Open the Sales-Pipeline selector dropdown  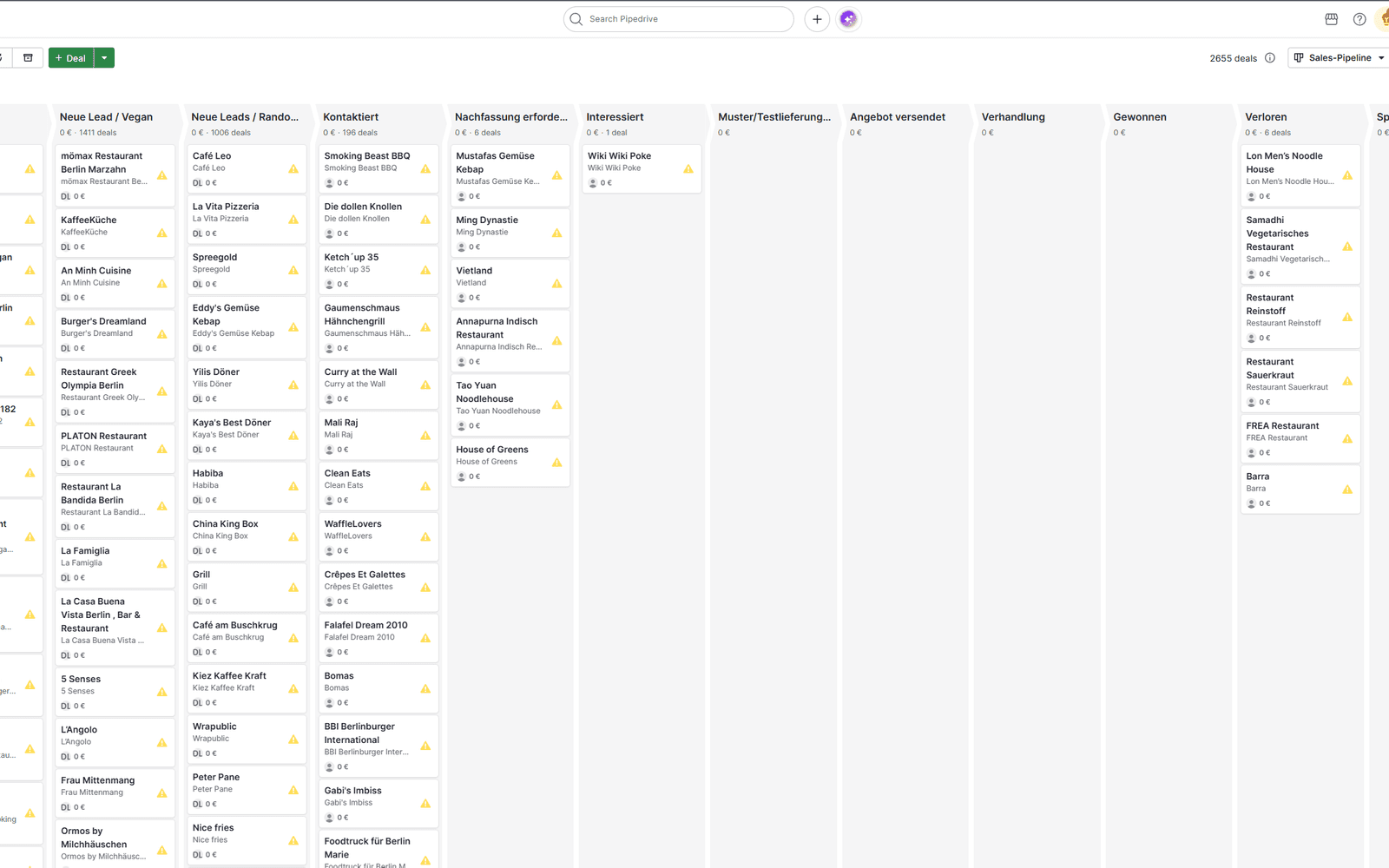(x=1339, y=58)
